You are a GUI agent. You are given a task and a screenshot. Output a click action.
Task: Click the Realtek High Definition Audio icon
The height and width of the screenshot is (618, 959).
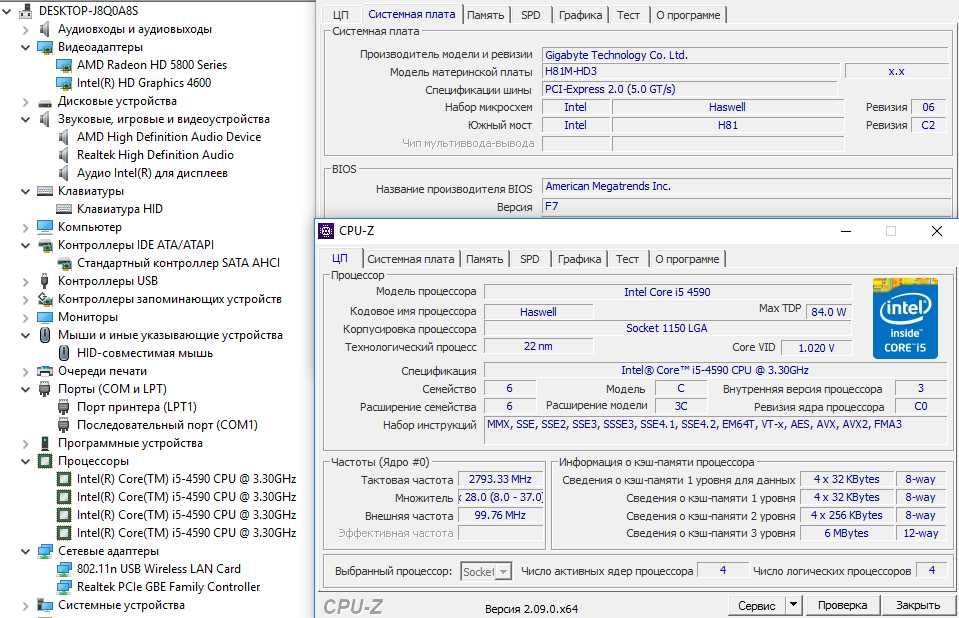click(x=64, y=155)
